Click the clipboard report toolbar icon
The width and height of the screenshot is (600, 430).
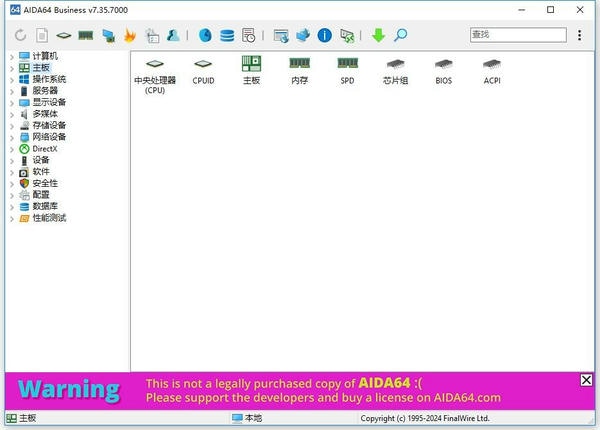(x=152, y=36)
